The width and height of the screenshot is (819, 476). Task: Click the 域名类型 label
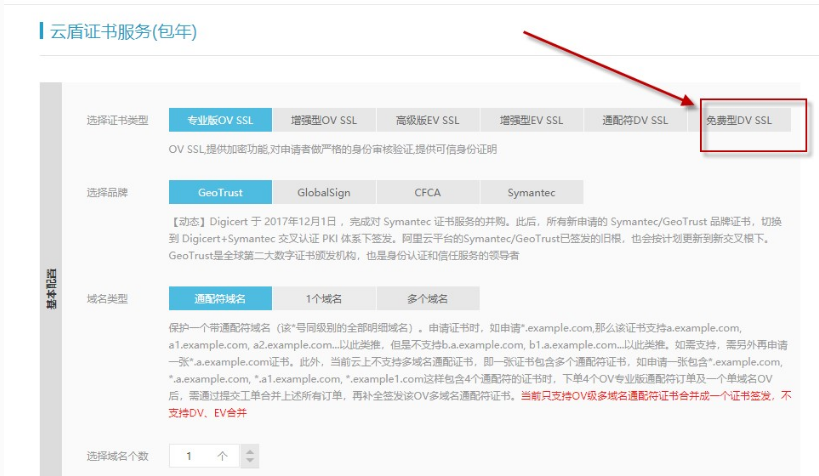tap(107, 299)
